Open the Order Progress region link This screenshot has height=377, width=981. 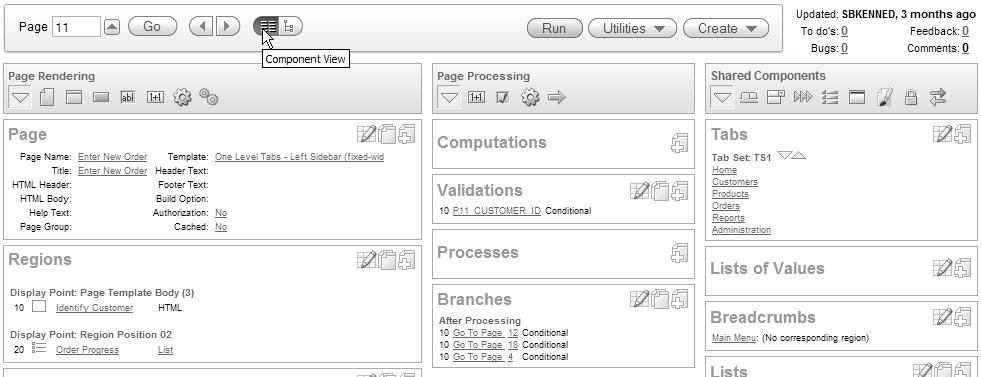[x=87, y=350]
